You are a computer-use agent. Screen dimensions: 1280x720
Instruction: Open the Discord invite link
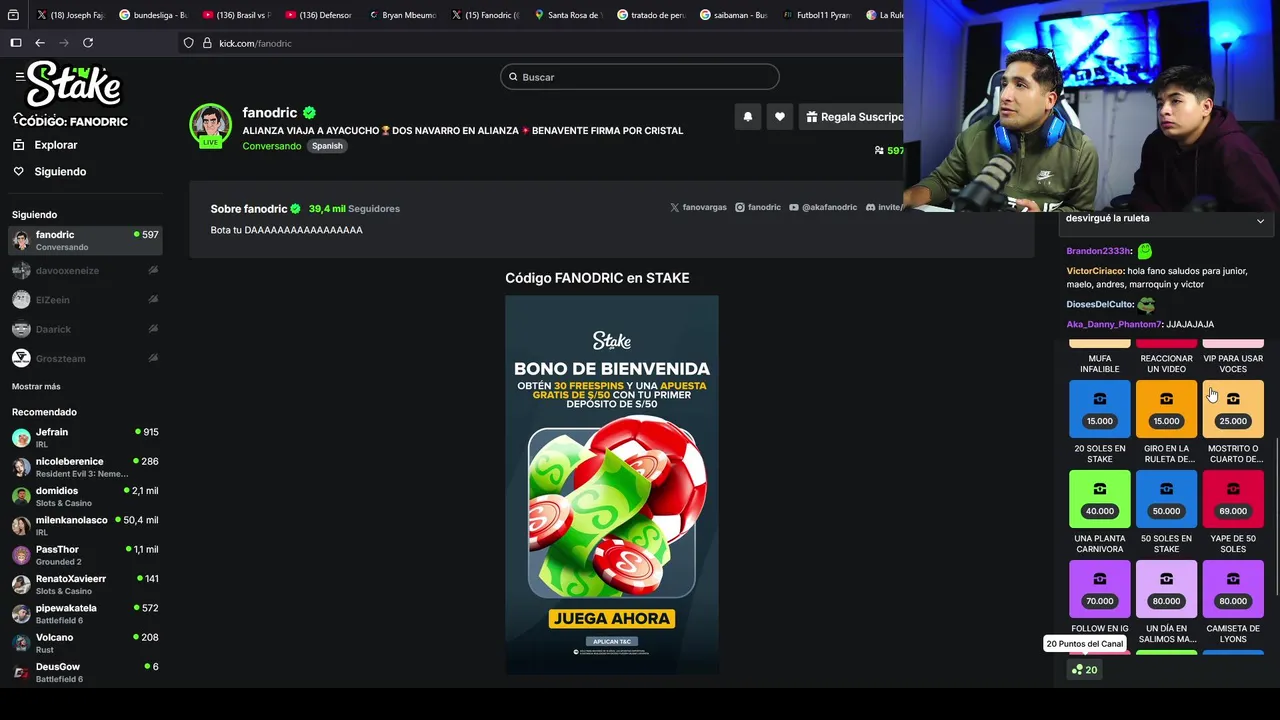[x=884, y=207]
